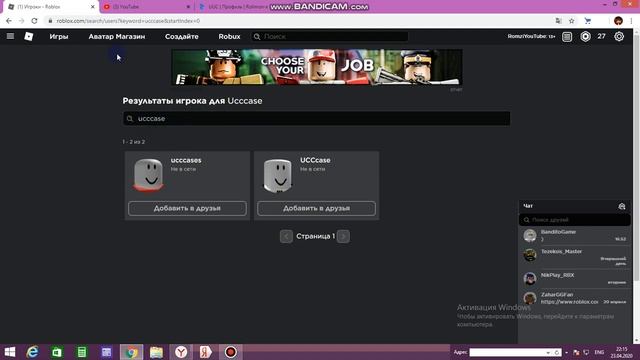The height and width of the screenshot is (360, 640).
Task: Open chat with BanditoGame
Action: pyautogui.click(x=575, y=236)
